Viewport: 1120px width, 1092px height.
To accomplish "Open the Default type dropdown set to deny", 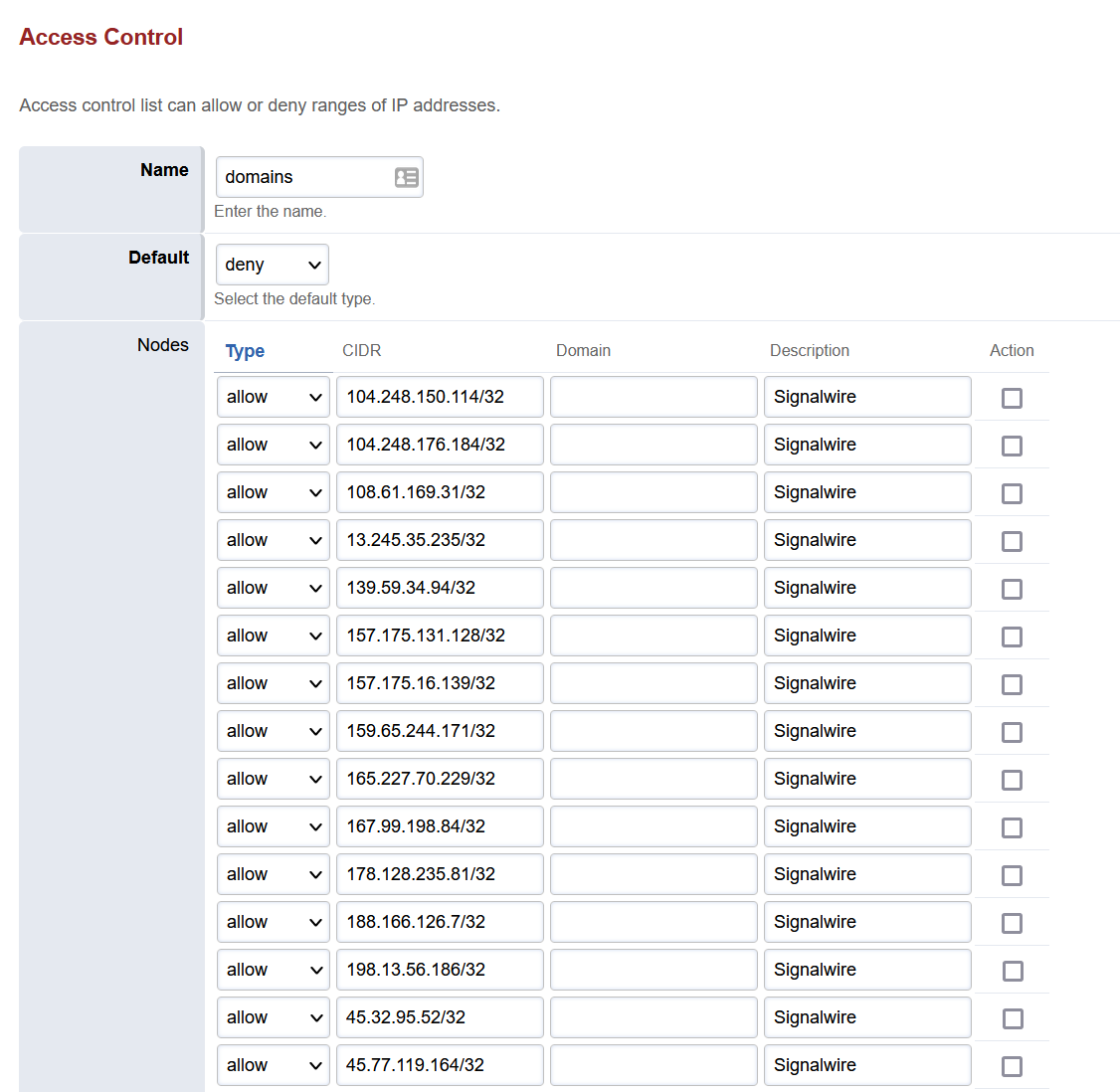I will (272, 264).
